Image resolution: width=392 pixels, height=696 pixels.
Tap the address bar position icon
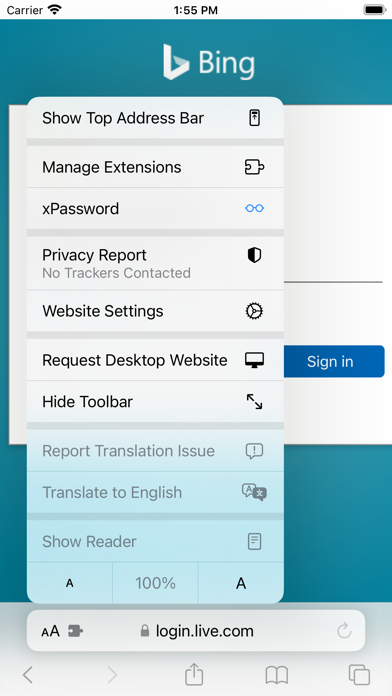(x=254, y=118)
